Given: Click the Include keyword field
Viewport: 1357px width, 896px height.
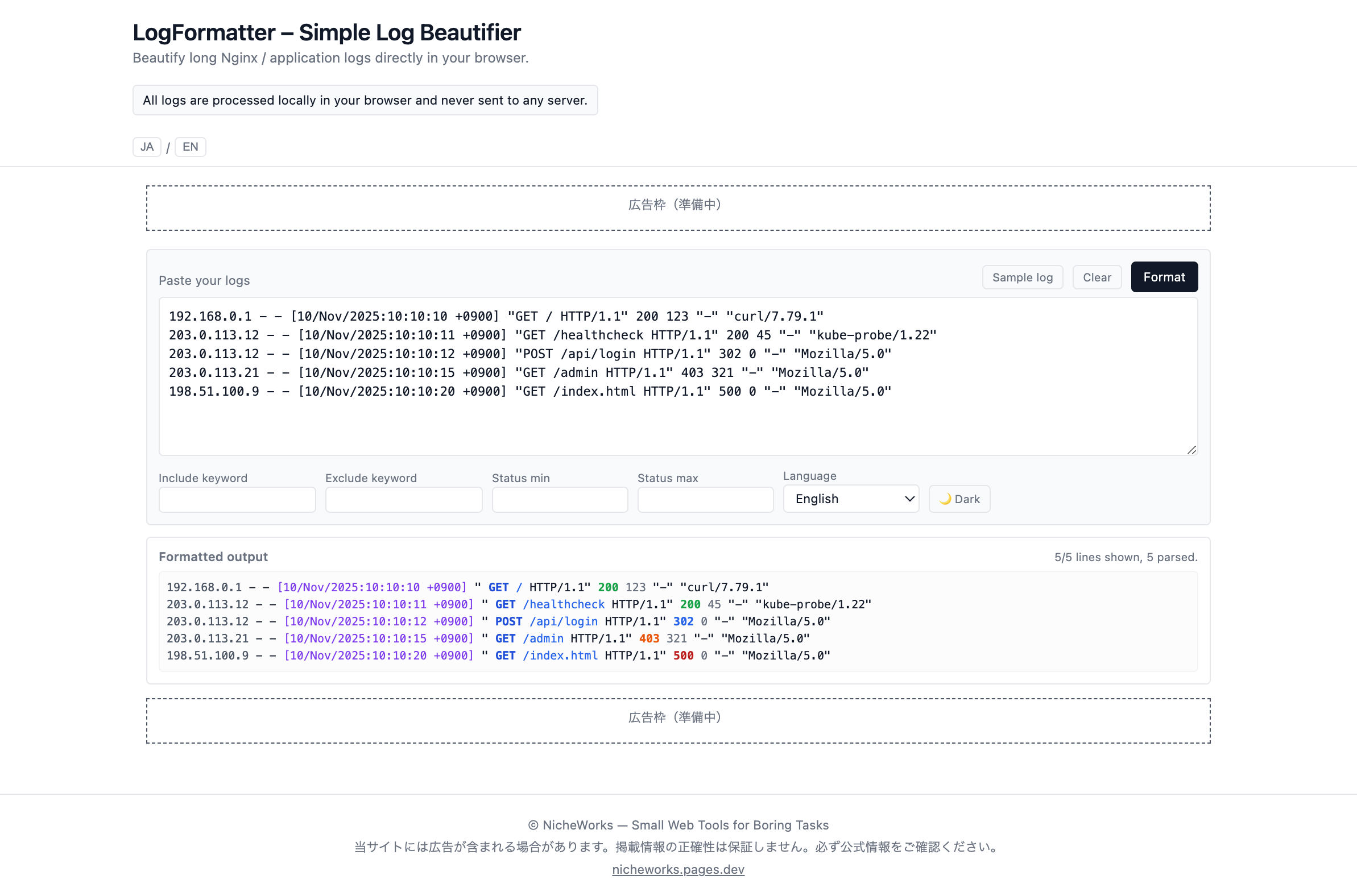Looking at the screenshot, I should [x=237, y=499].
